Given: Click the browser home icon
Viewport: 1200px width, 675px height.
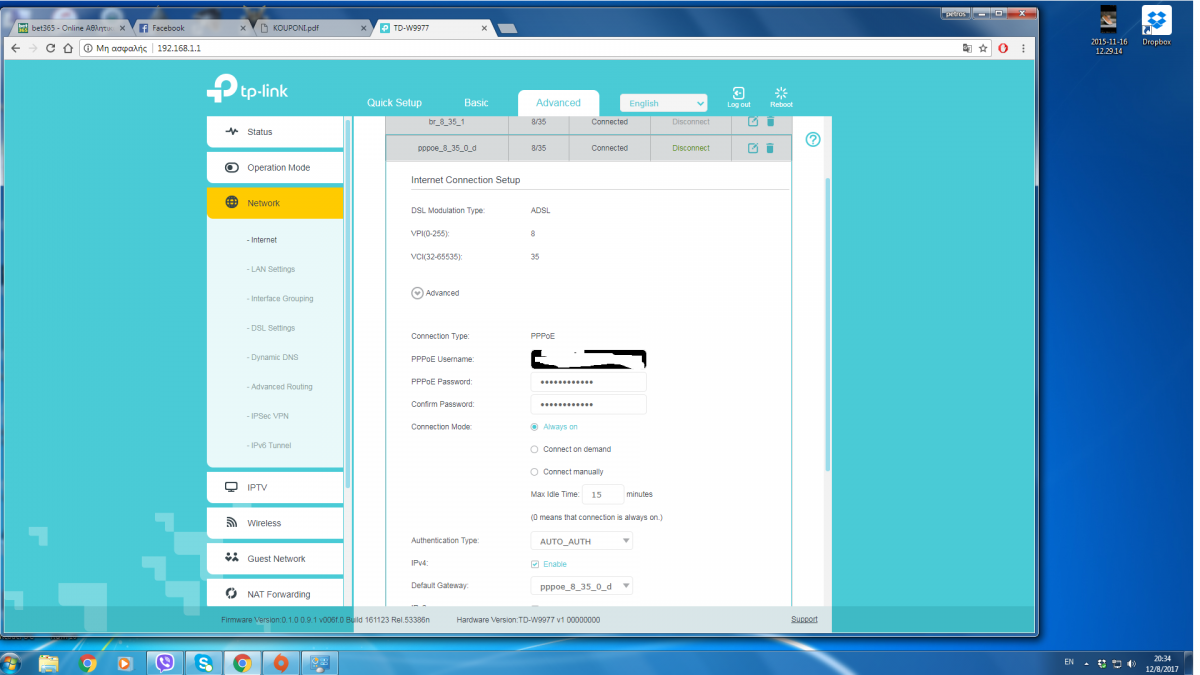Looking at the screenshot, I should tap(68, 47).
